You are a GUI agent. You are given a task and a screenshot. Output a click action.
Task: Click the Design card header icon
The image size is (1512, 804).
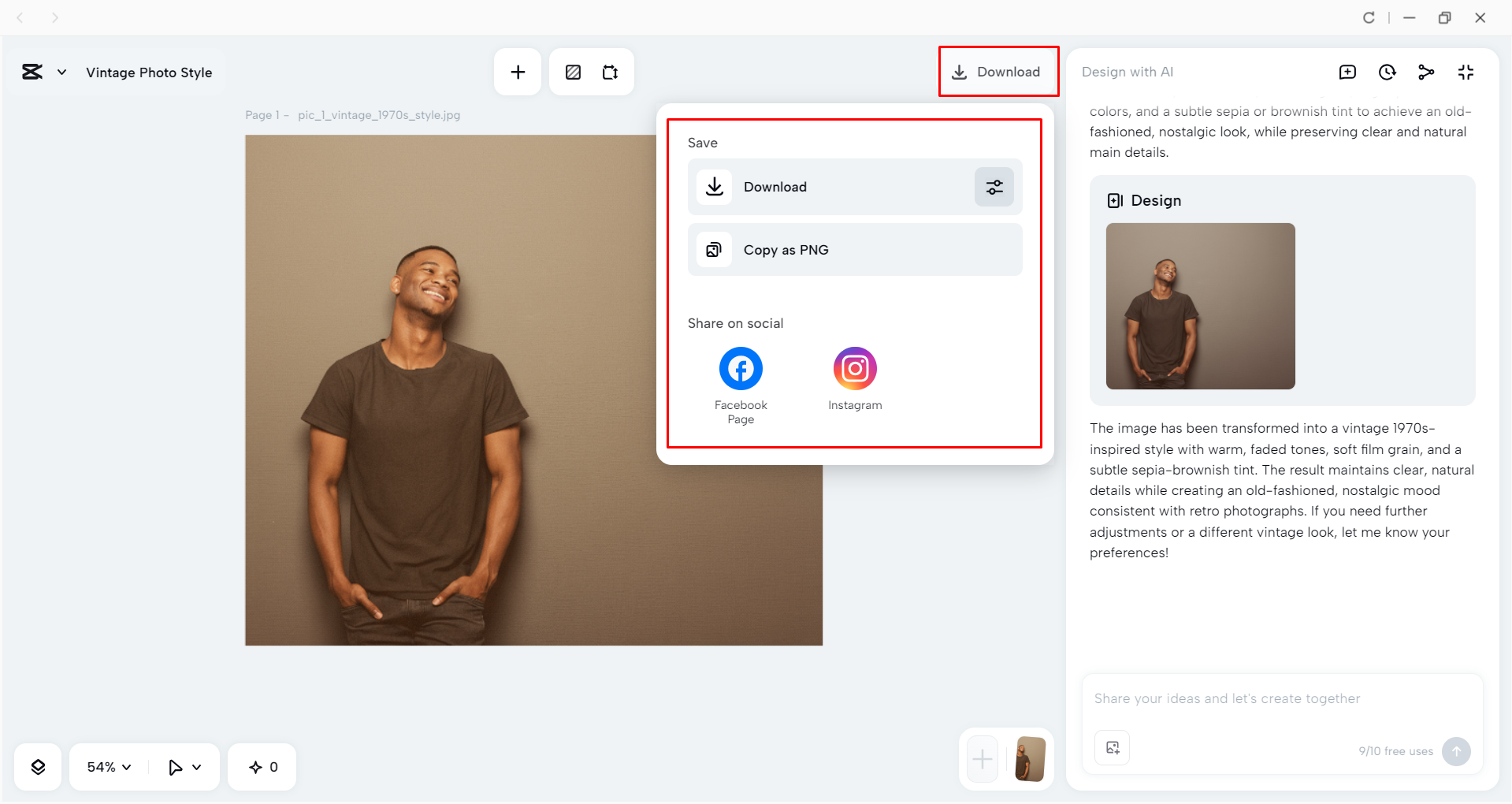tap(1115, 200)
